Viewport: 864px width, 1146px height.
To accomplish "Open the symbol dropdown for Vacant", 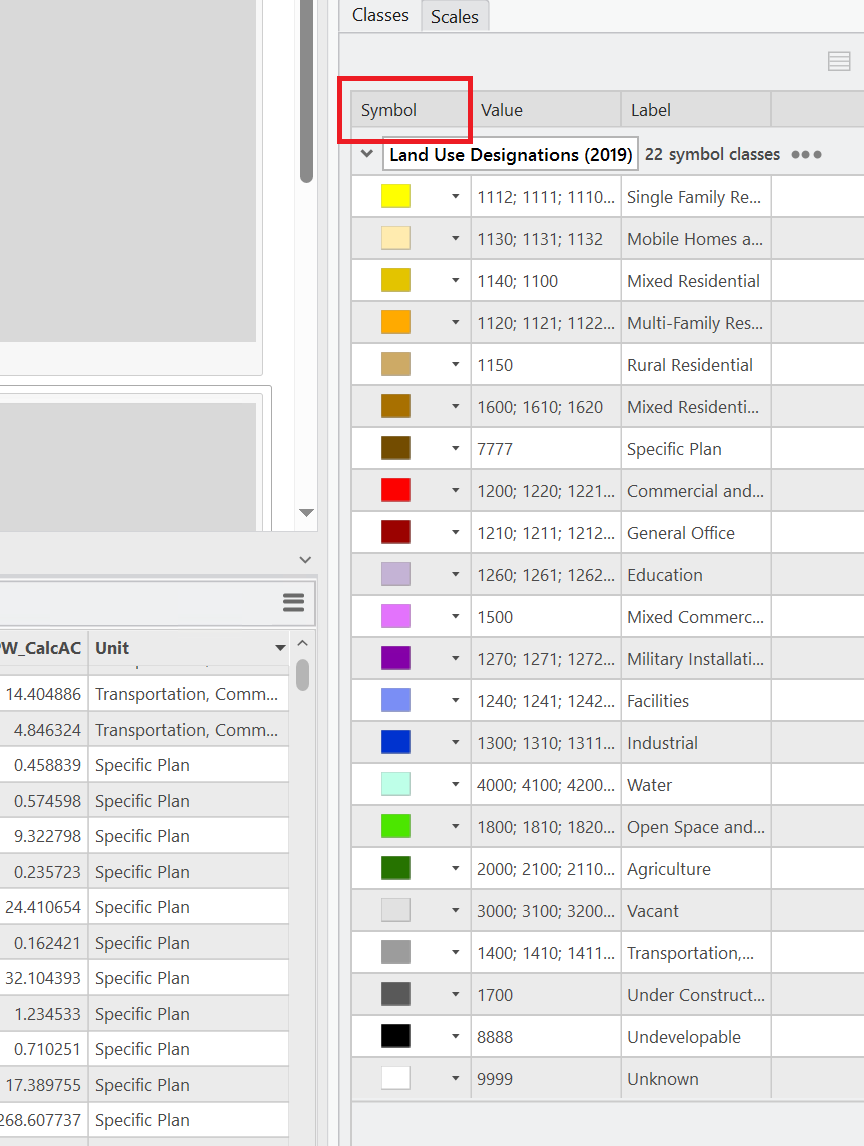I will 455,910.
